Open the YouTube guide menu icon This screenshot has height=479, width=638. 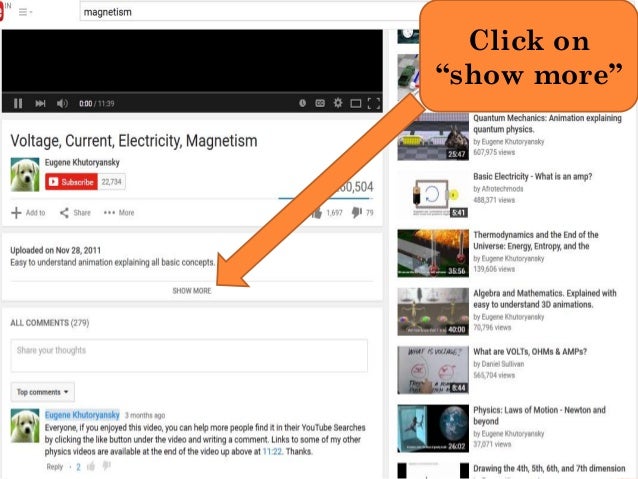pyautogui.click(x=25, y=12)
